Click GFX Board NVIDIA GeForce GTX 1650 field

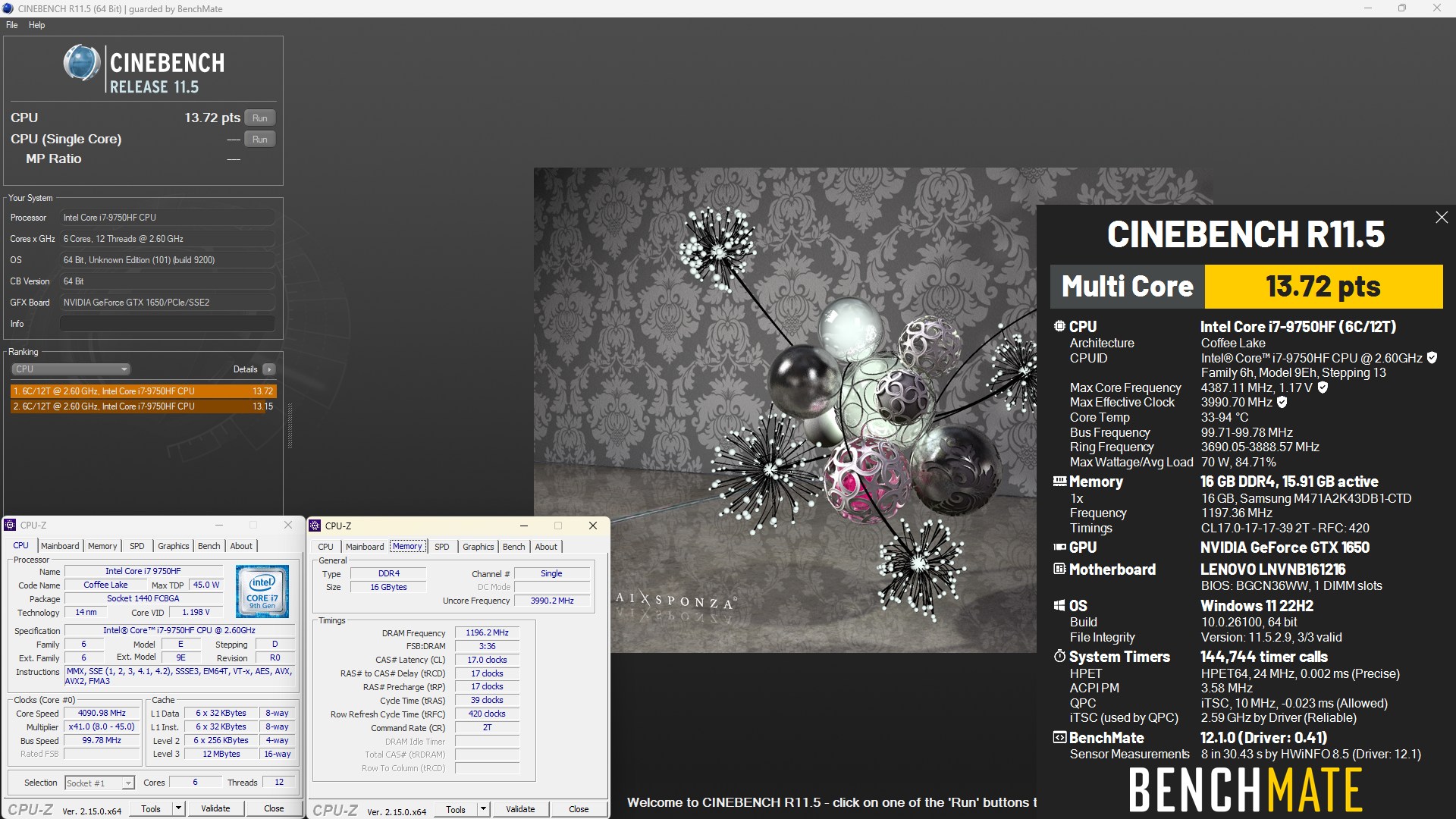167,303
